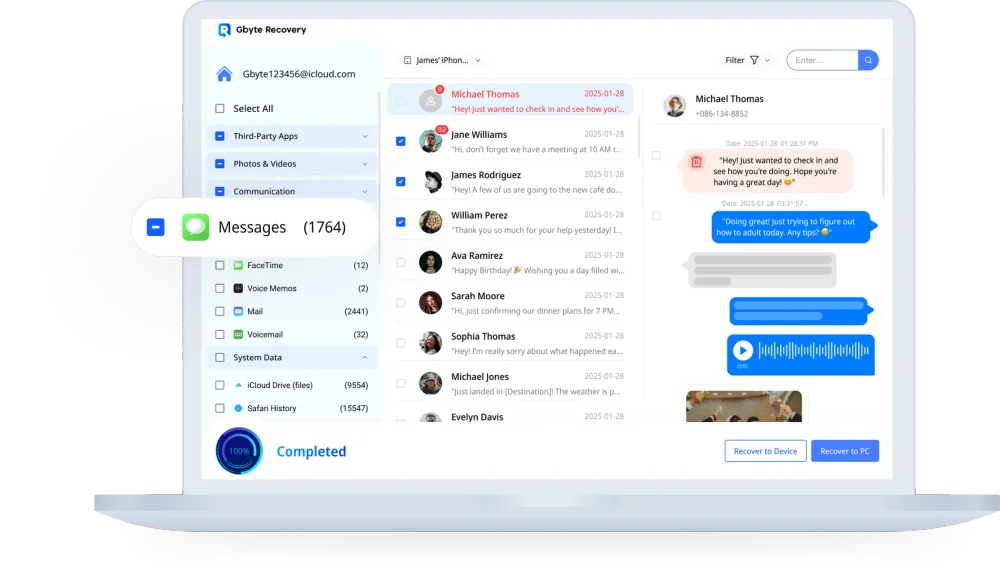Collapse the System Data section

pyautogui.click(x=364, y=357)
